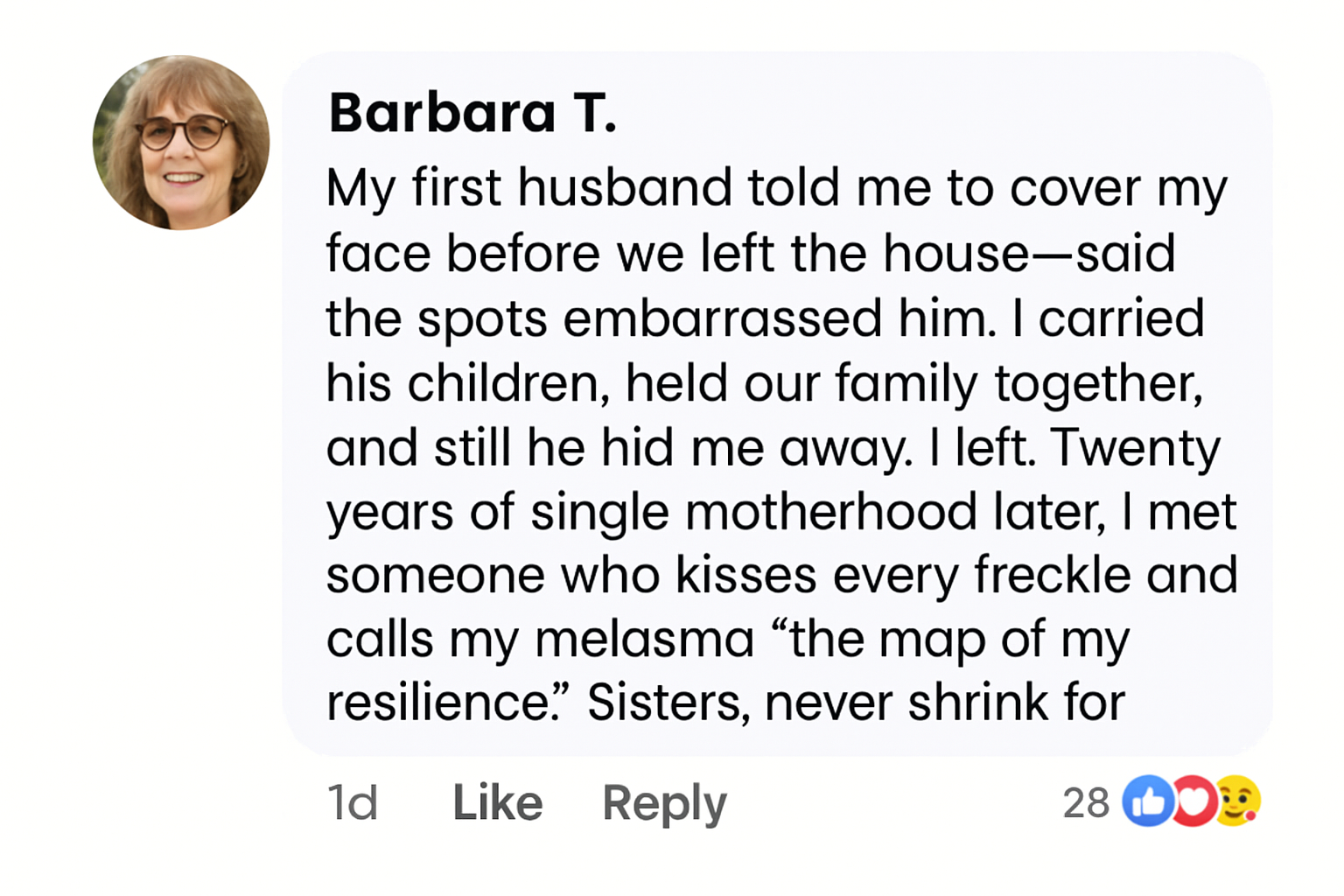Click the Barbara T. commenter name
Image resolution: width=1344 pixels, height=896 pixels.
tap(472, 114)
